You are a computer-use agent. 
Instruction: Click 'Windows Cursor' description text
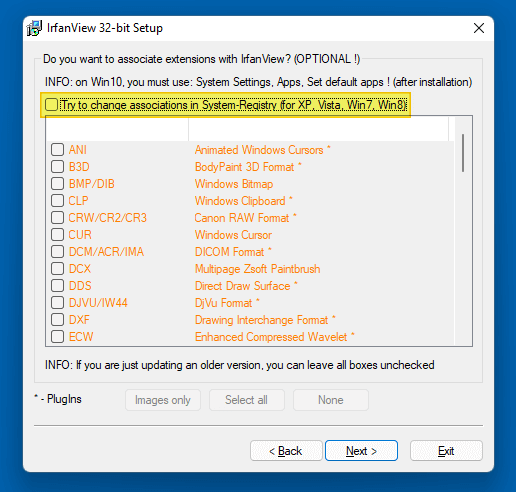click(233, 235)
